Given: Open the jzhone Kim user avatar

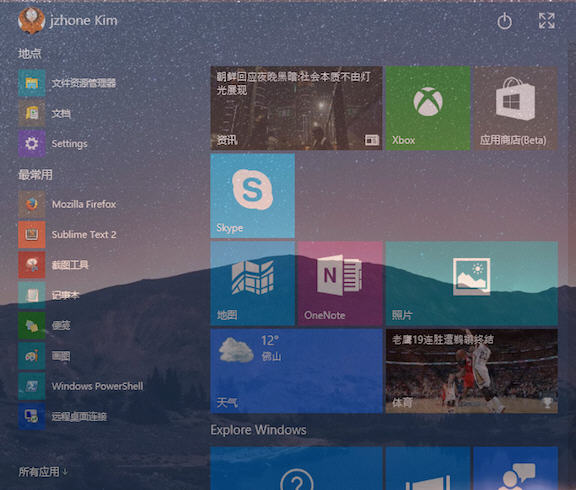Looking at the screenshot, I should pos(32,21).
